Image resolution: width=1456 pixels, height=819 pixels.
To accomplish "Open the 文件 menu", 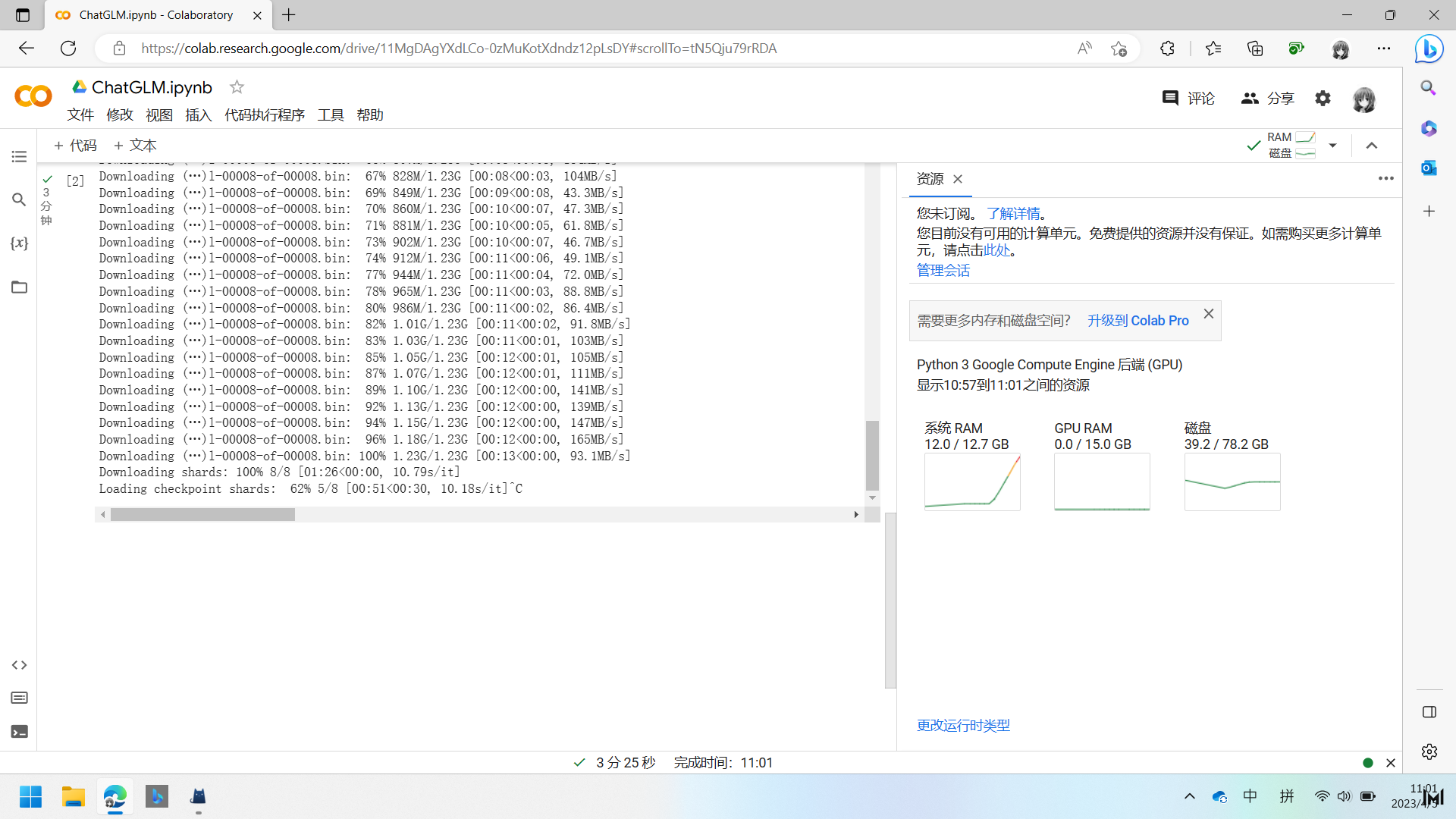I will tap(80, 115).
